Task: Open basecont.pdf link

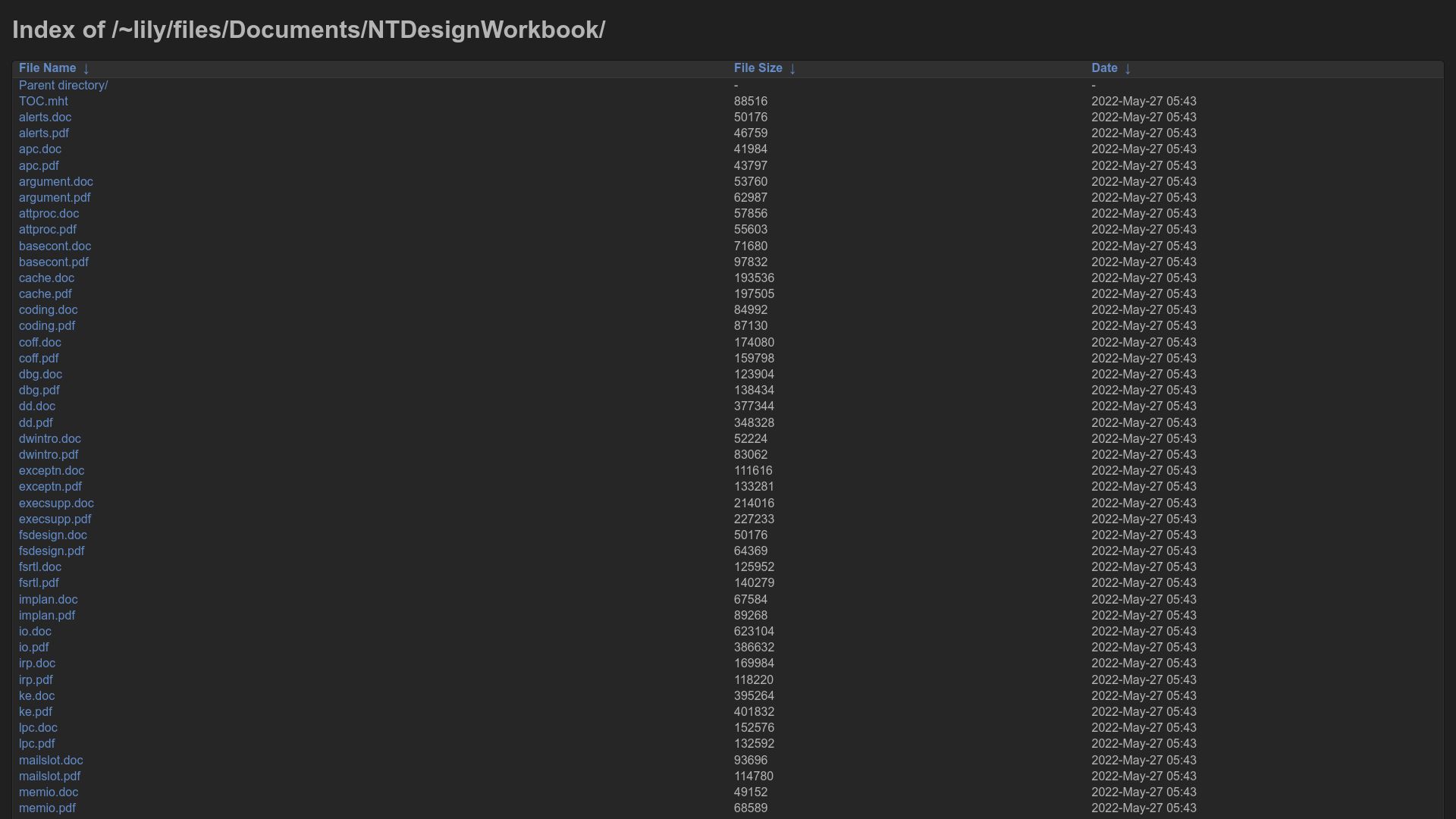Action: coord(54,262)
